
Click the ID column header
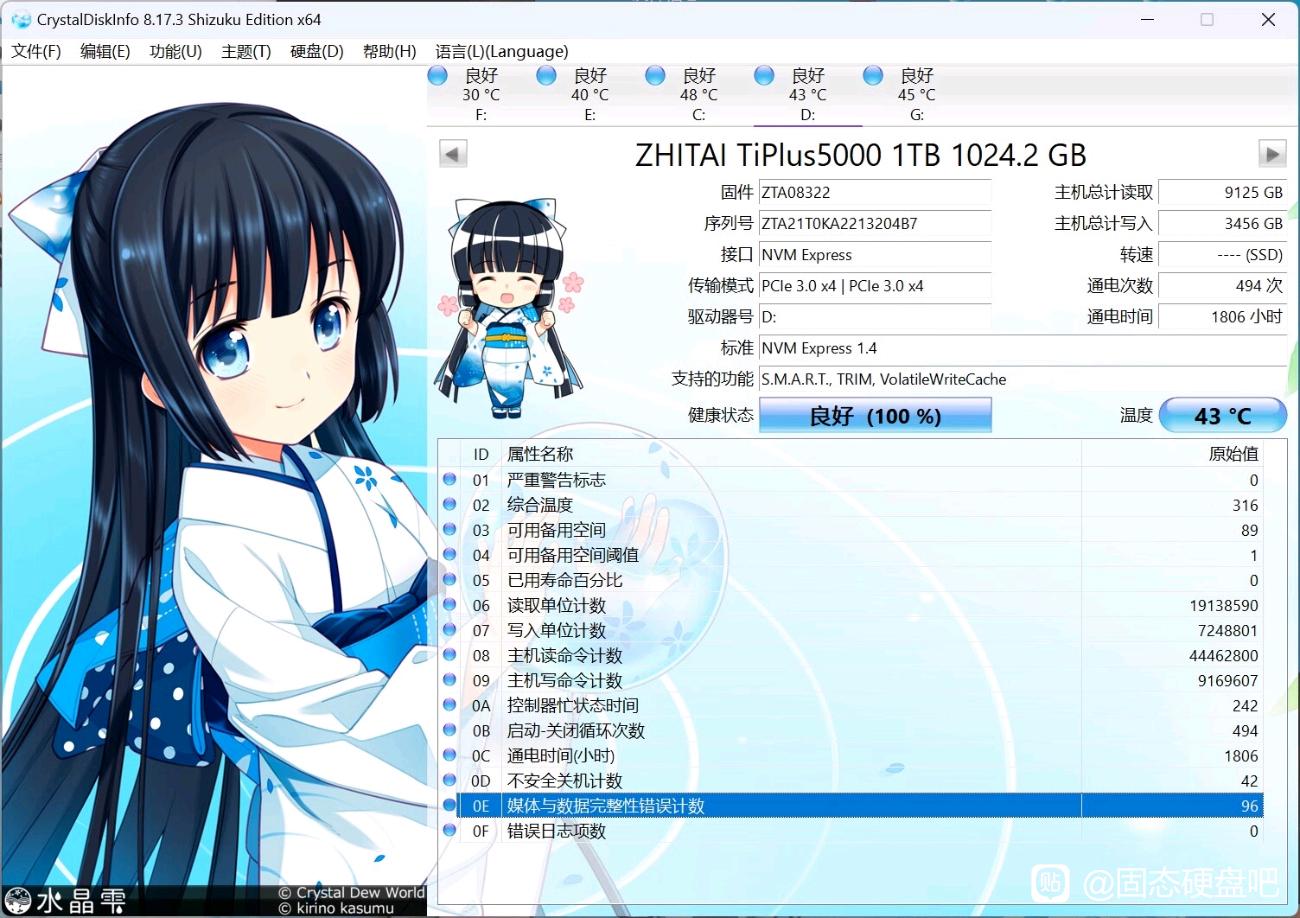[481, 454]
